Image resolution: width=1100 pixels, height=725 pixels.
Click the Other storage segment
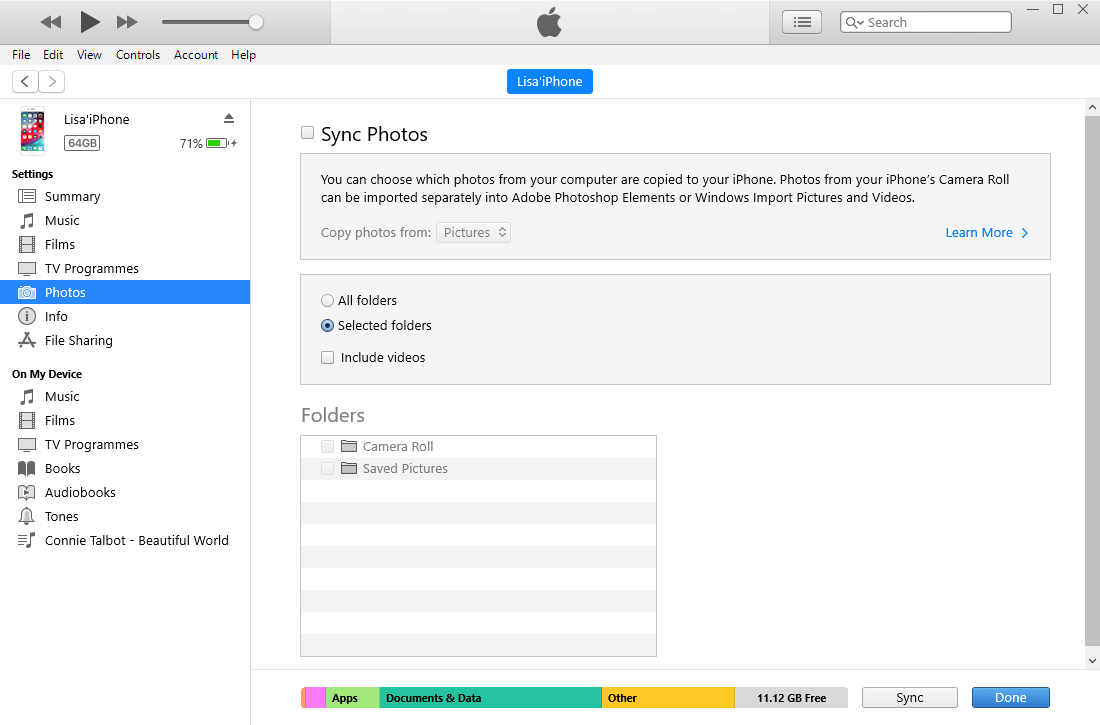point(668,698)
